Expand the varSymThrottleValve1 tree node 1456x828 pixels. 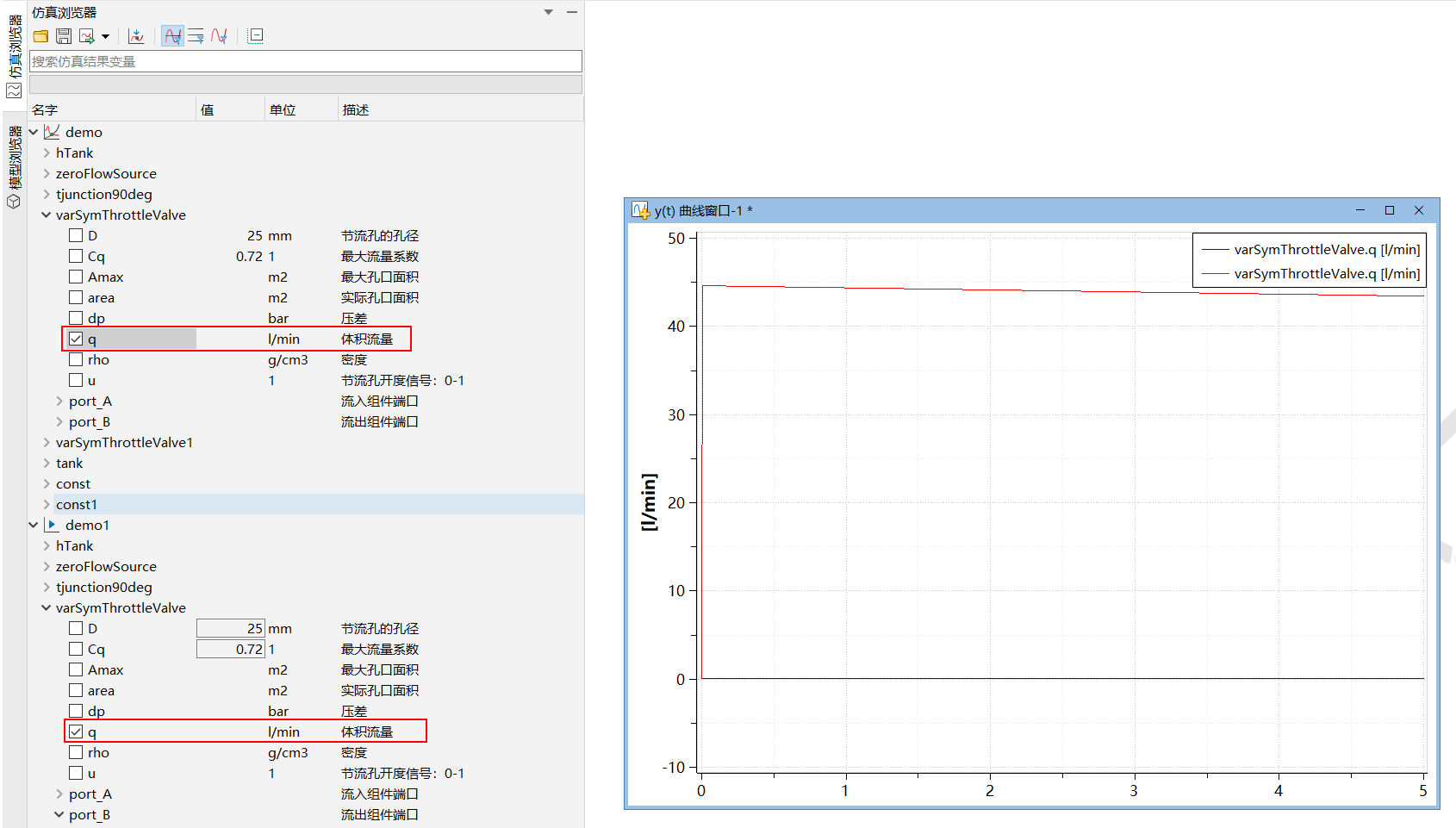point(47,443)
